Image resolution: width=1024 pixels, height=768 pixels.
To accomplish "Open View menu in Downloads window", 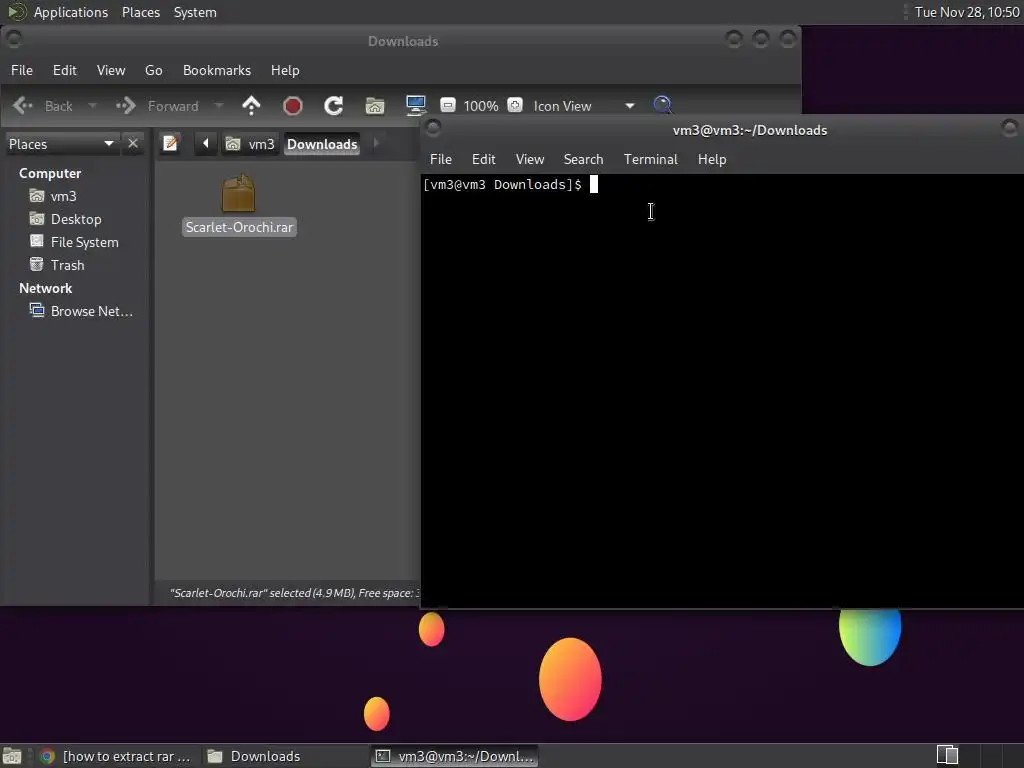I will click(110, 70).
